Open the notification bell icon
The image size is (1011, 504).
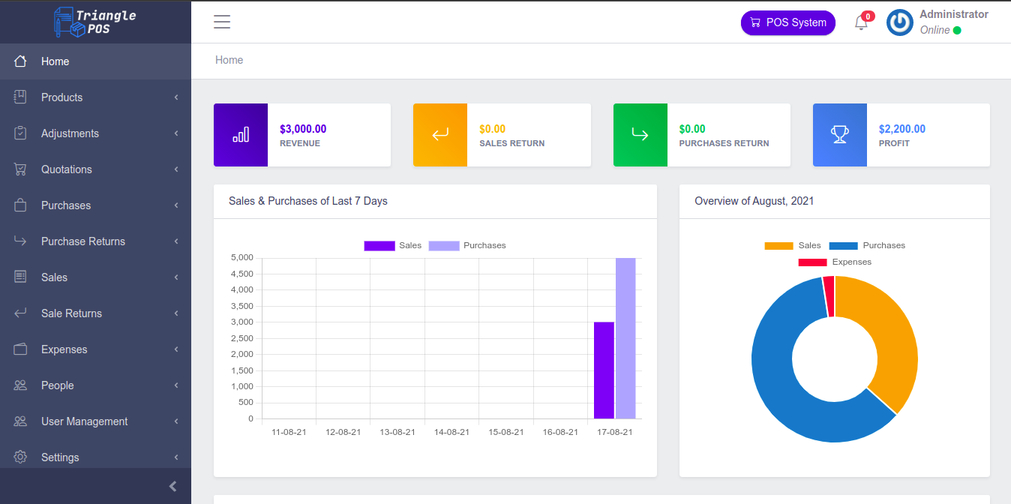pos(861,23)
